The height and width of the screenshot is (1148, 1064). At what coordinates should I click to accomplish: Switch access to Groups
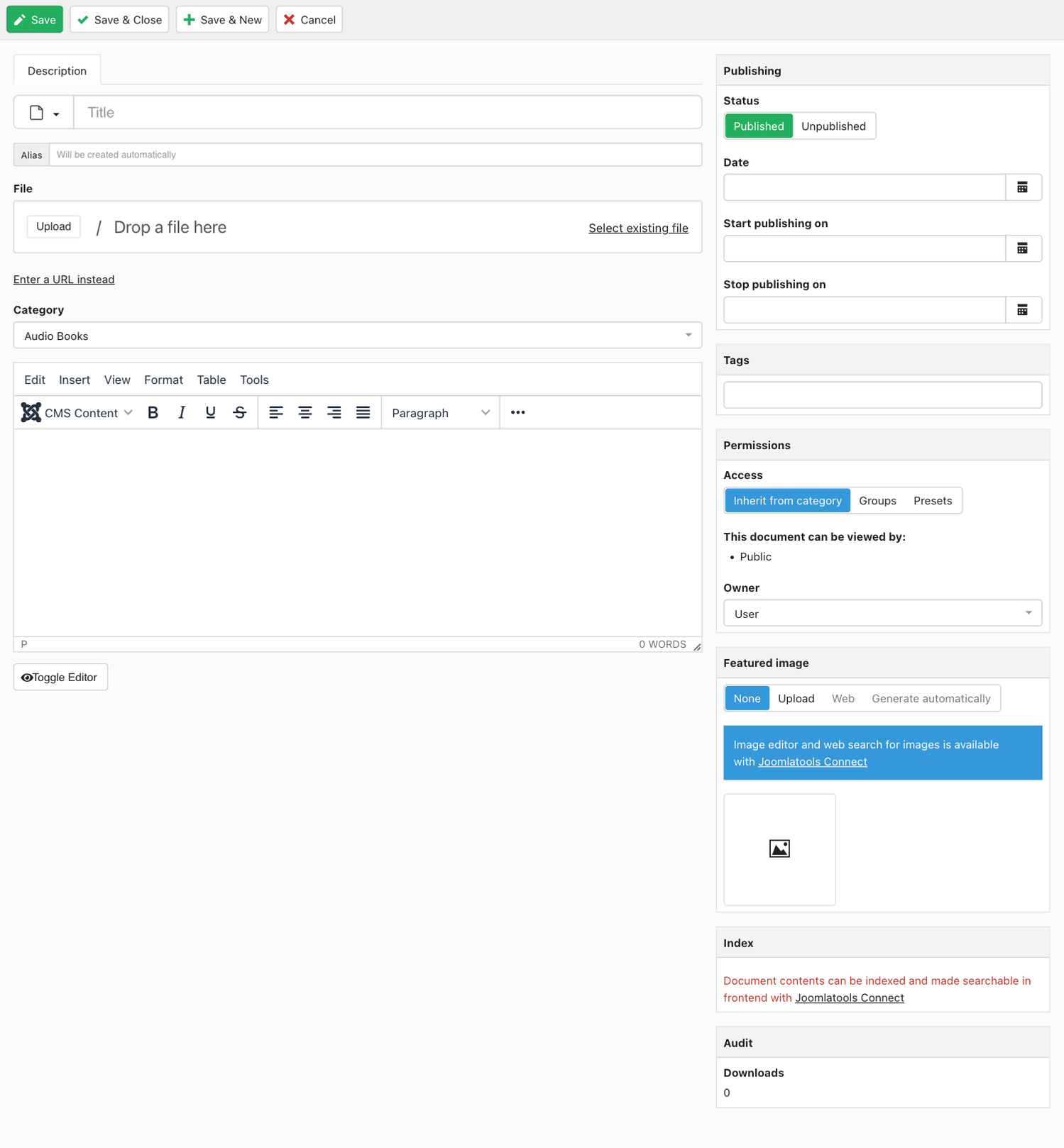pos(877,501)
